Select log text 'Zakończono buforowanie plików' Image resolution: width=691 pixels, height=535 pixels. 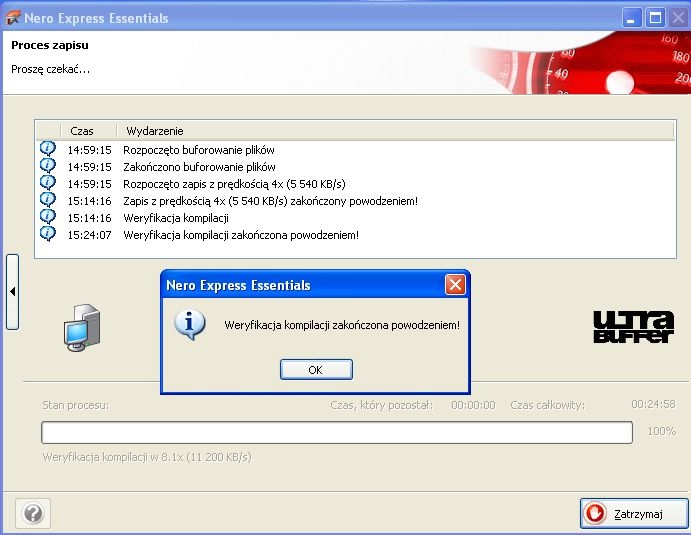coord(199,167)
